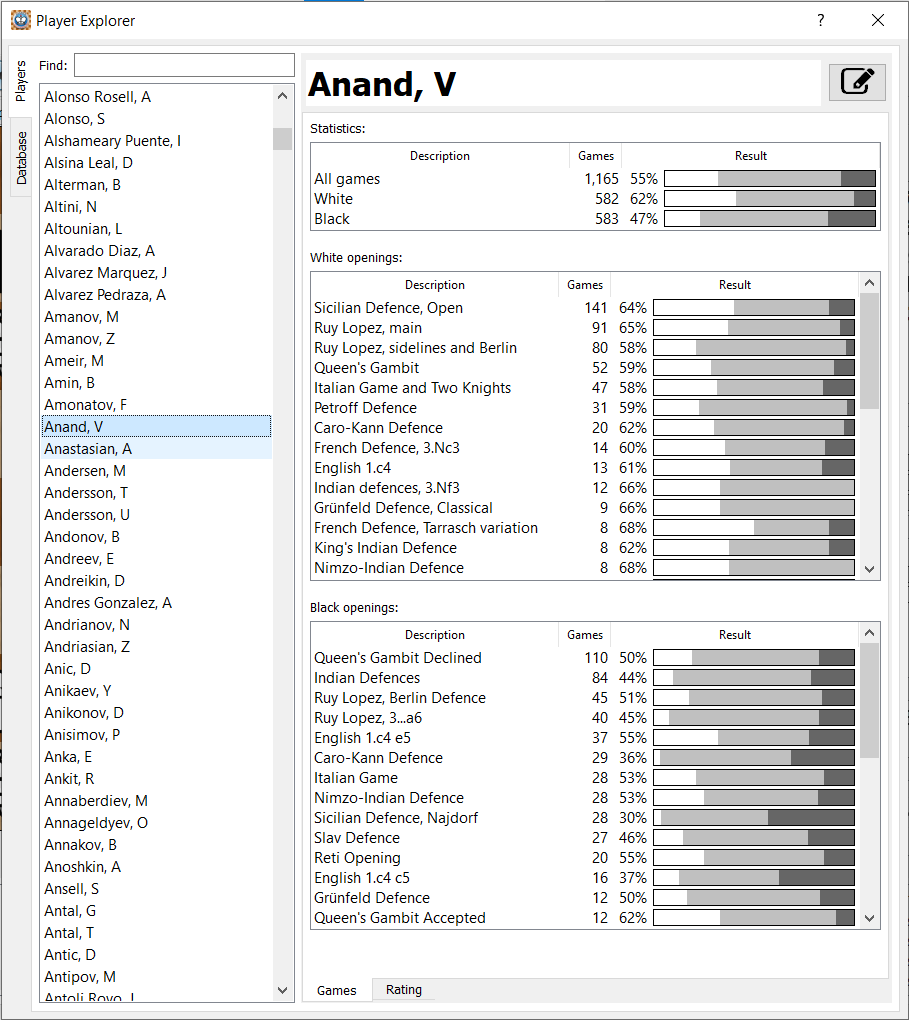Click the edit player pencil icon
Viewport: 909px width, 1020px height.
(857, 82)
